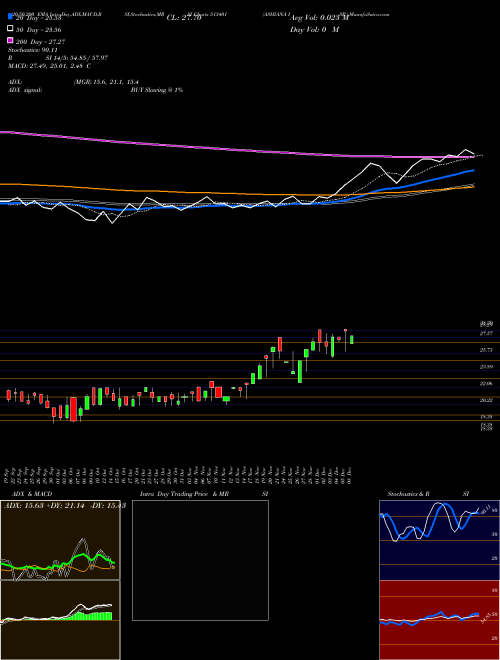Select the '50 Day - 23.36' legend text

click(38, 30)
